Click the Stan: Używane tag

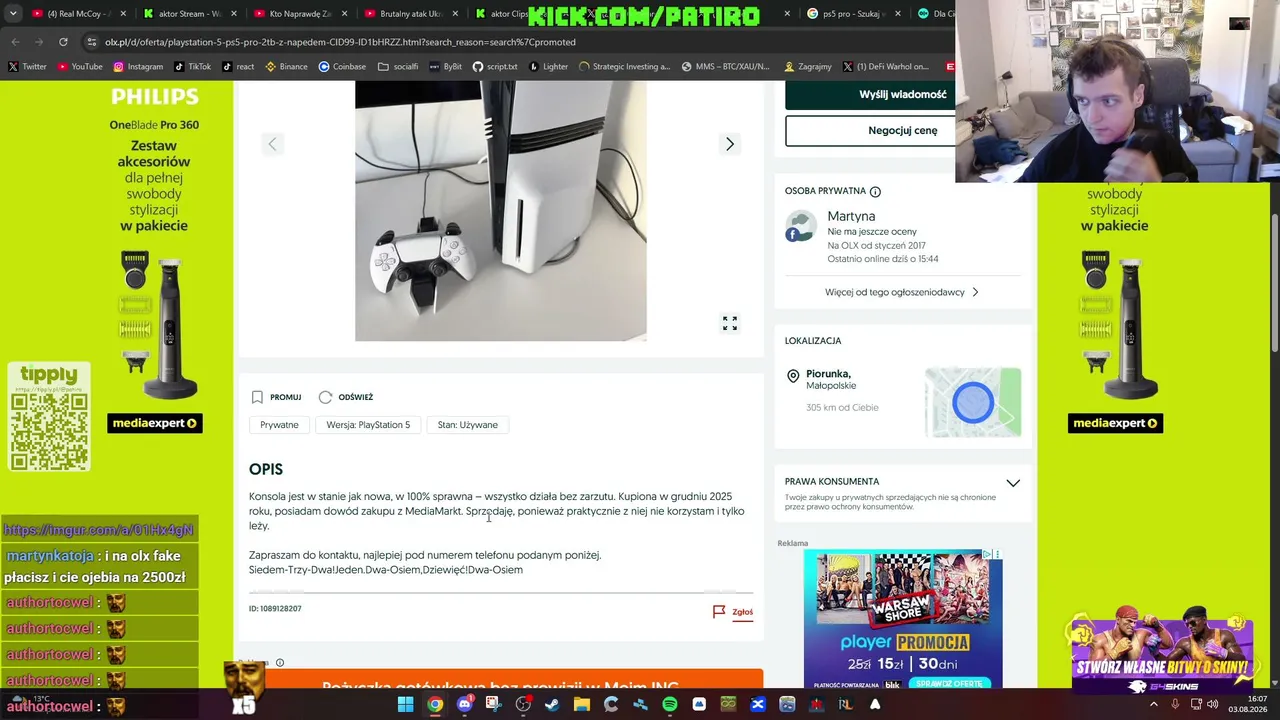[467, 425]
